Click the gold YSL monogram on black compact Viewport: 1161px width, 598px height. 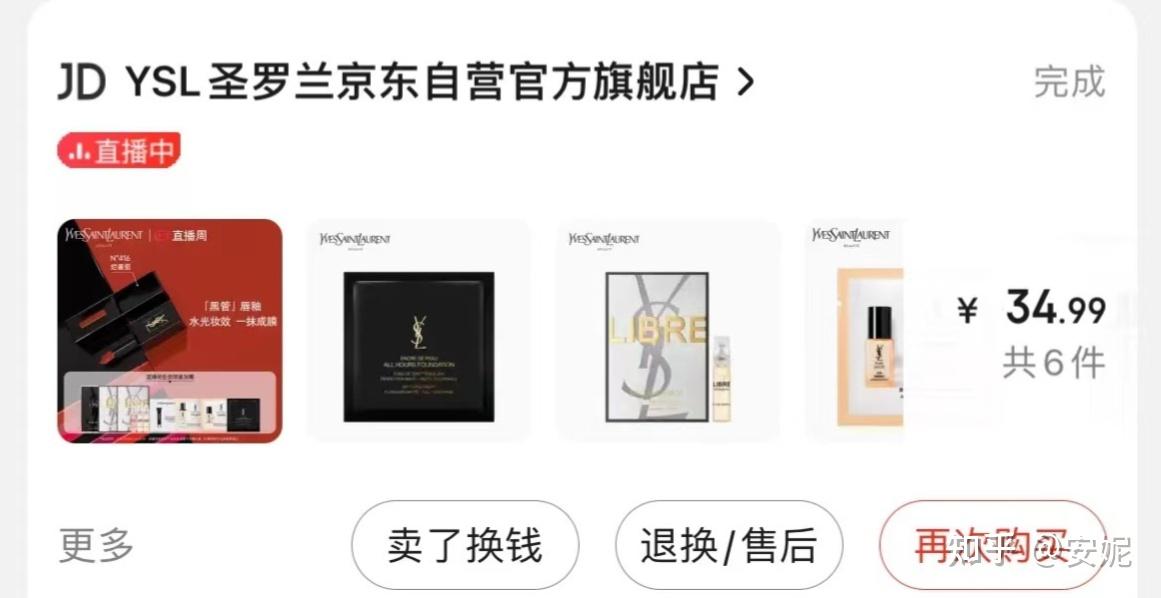(419, 332)
